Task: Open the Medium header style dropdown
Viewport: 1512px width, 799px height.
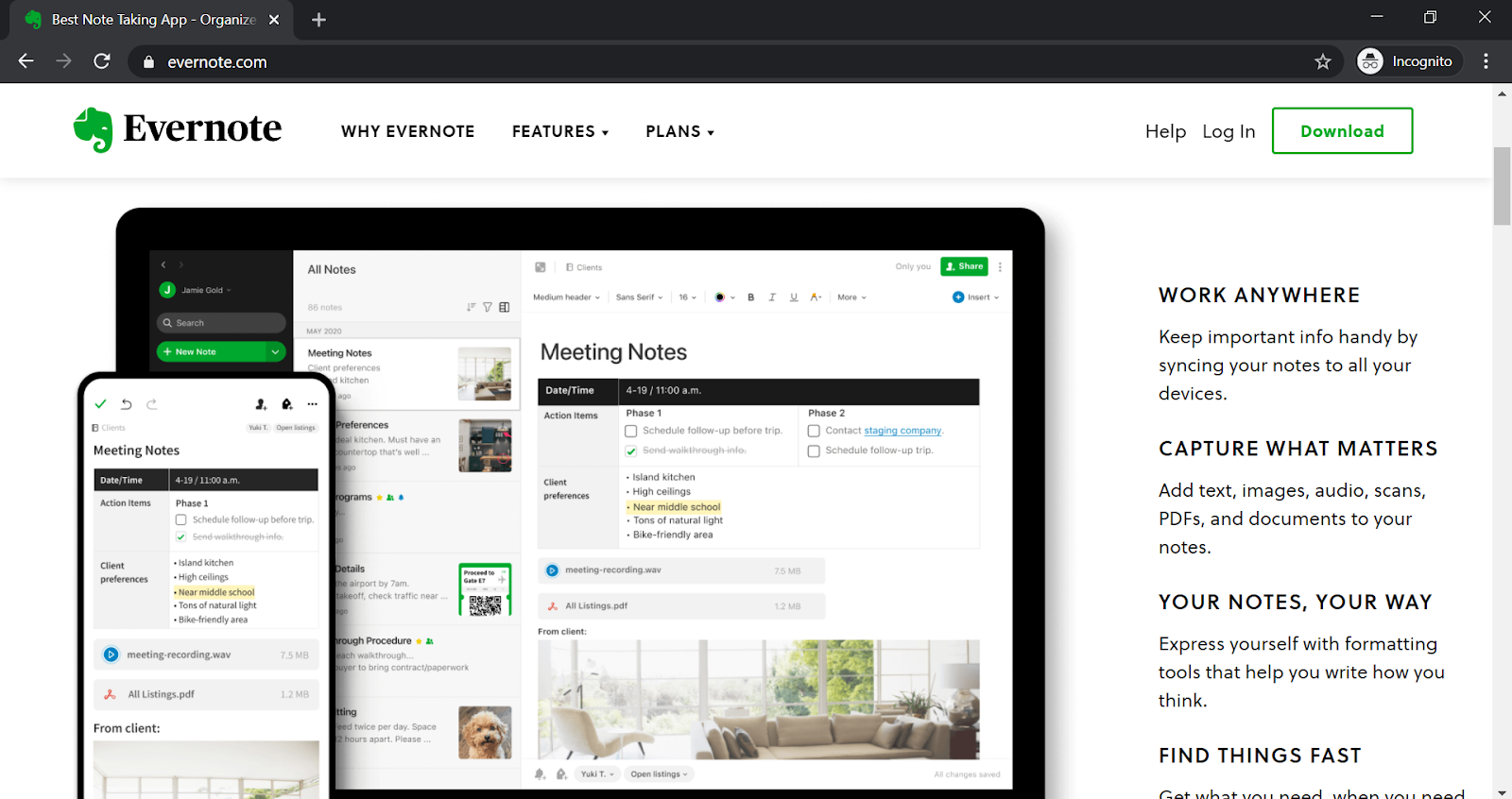Action: (x=566, y=297)
